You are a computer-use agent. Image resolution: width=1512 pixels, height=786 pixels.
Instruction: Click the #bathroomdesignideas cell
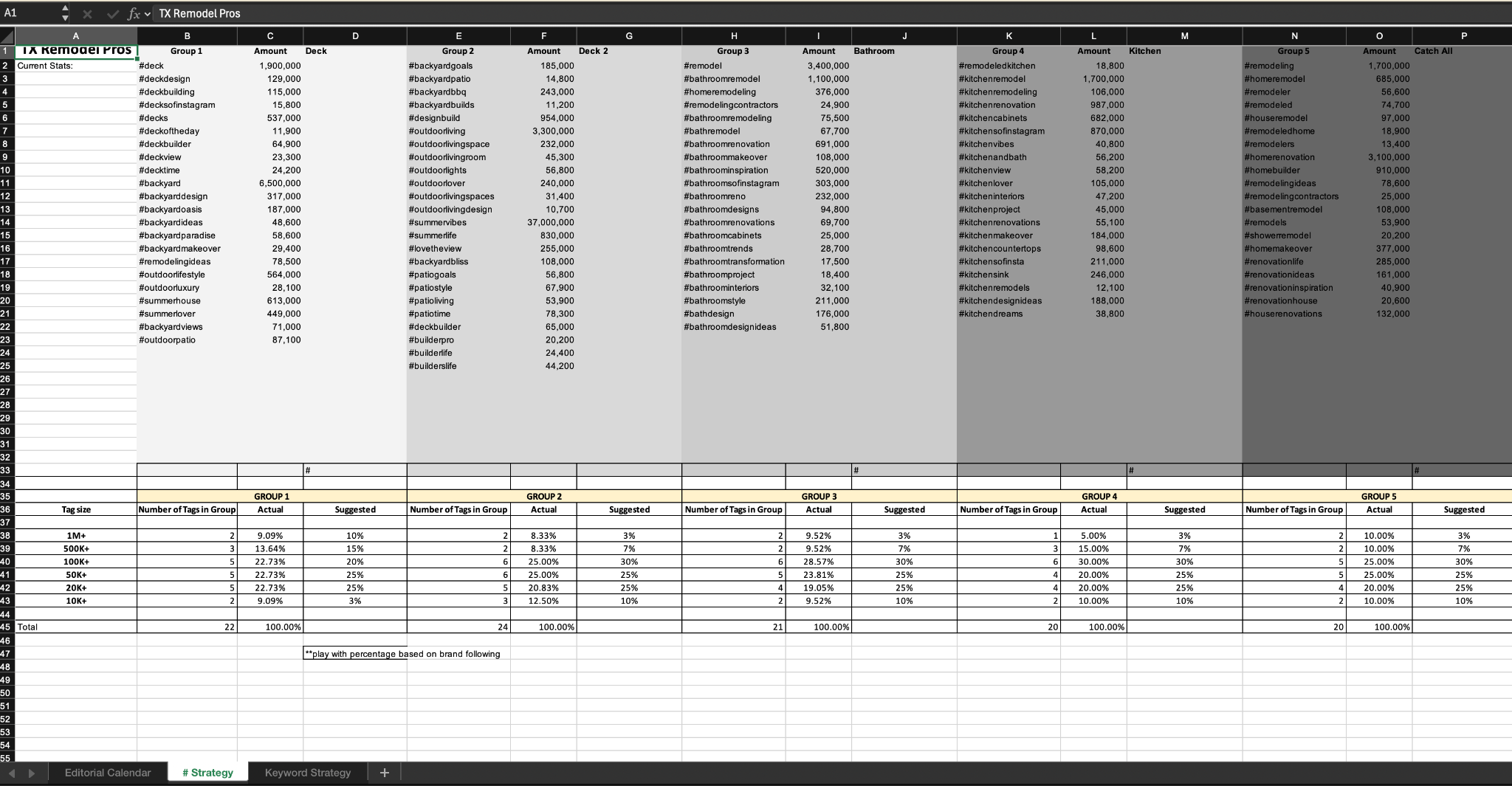(x=733, y=327)
